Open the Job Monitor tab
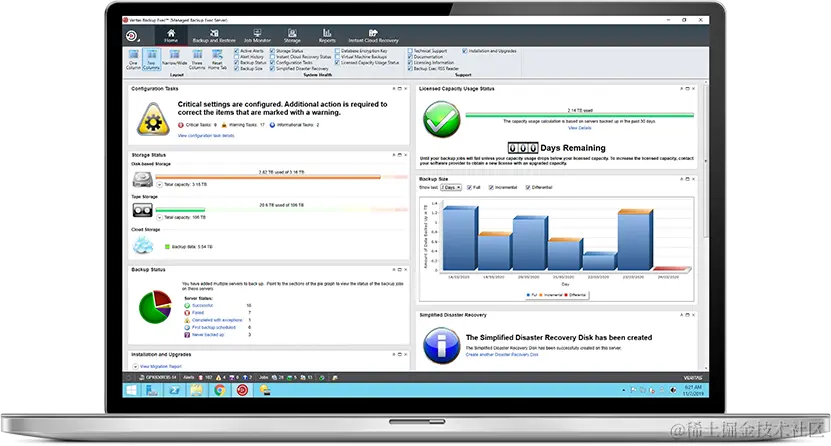The width and height of the screenshot is (831, 446). pyautogui.click(x=257, y=36)
